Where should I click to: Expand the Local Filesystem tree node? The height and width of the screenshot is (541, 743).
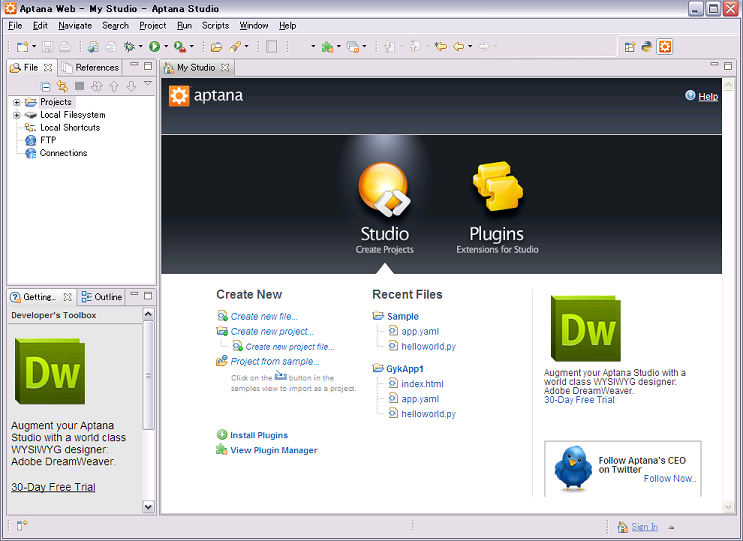pos(17,115)
